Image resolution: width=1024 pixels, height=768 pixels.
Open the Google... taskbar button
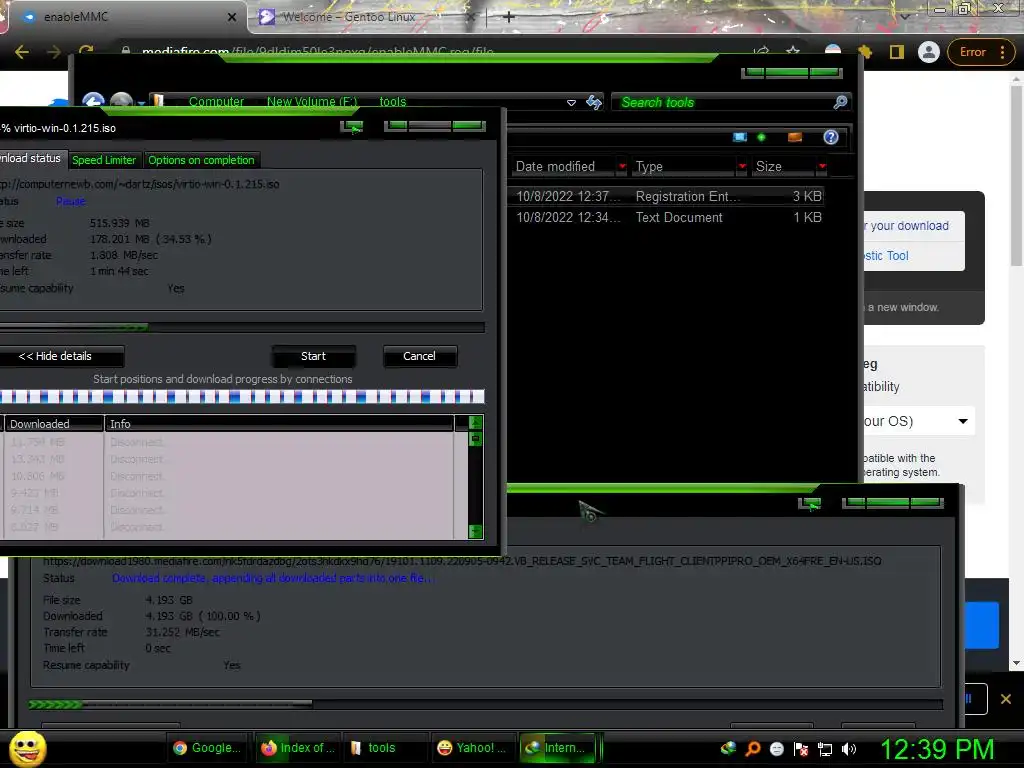[208, 748]
